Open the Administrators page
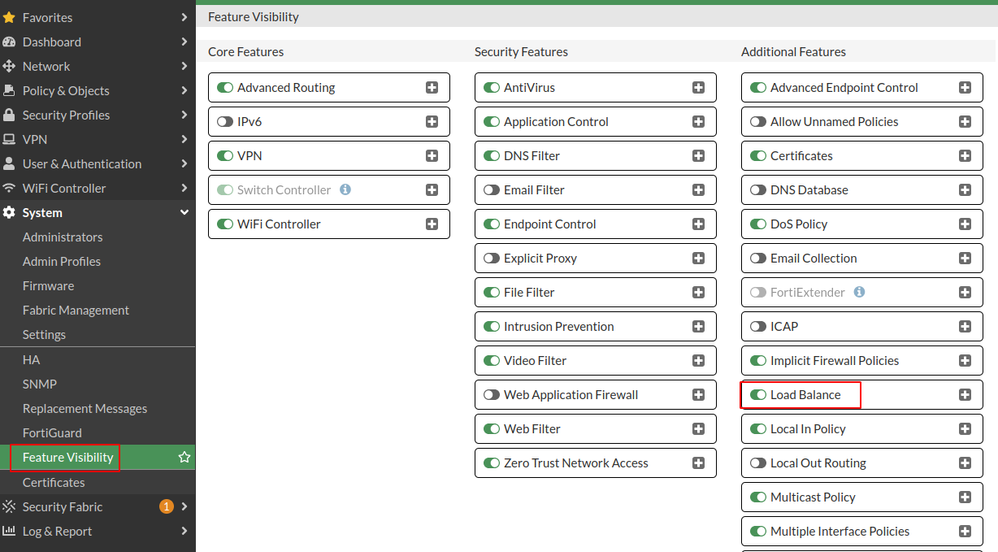This screenshot has width=998, height=552. pyautogui.click(x=62, y=237)
